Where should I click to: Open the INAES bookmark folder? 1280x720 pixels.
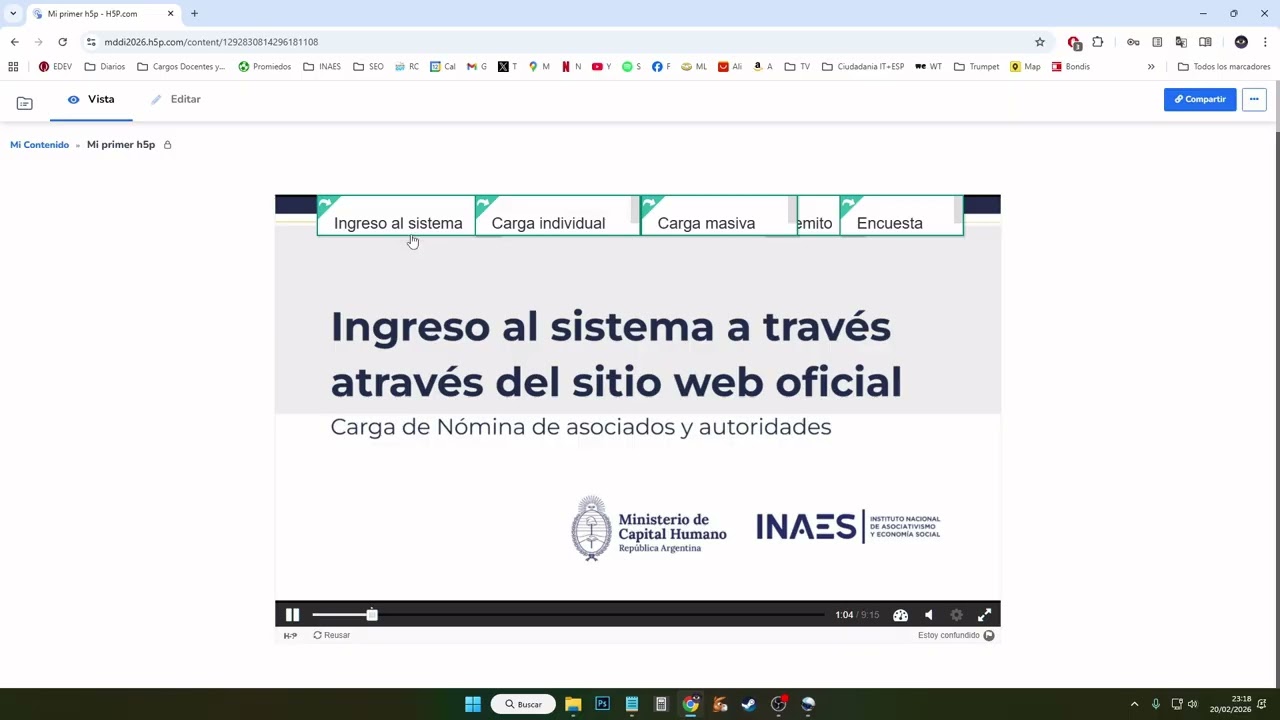(322, 67)
